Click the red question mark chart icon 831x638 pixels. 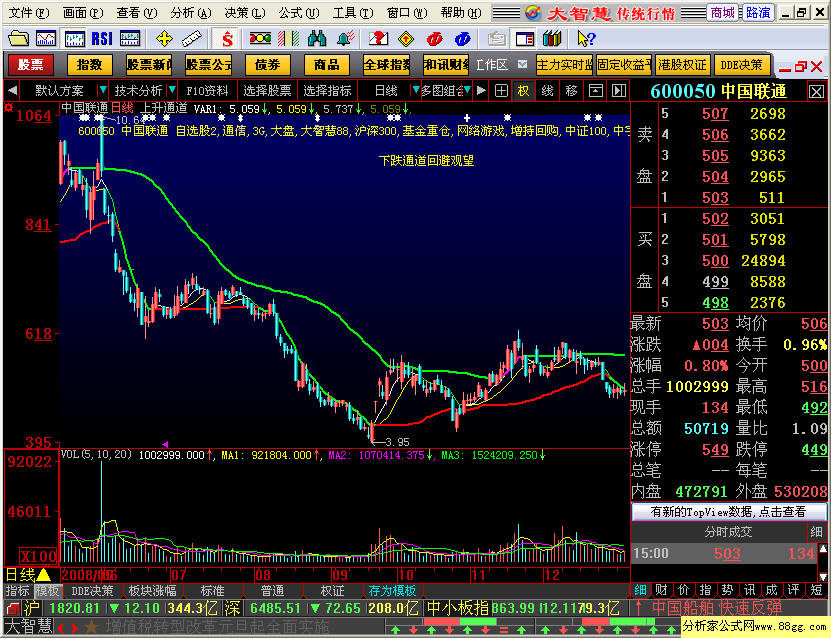(378, 38)
